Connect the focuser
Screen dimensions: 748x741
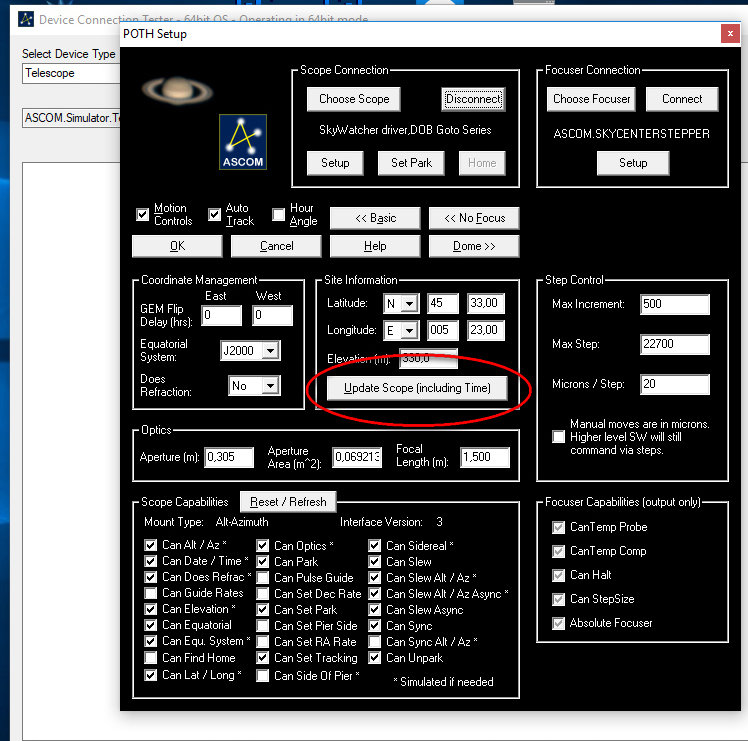[x=682, y=99]
